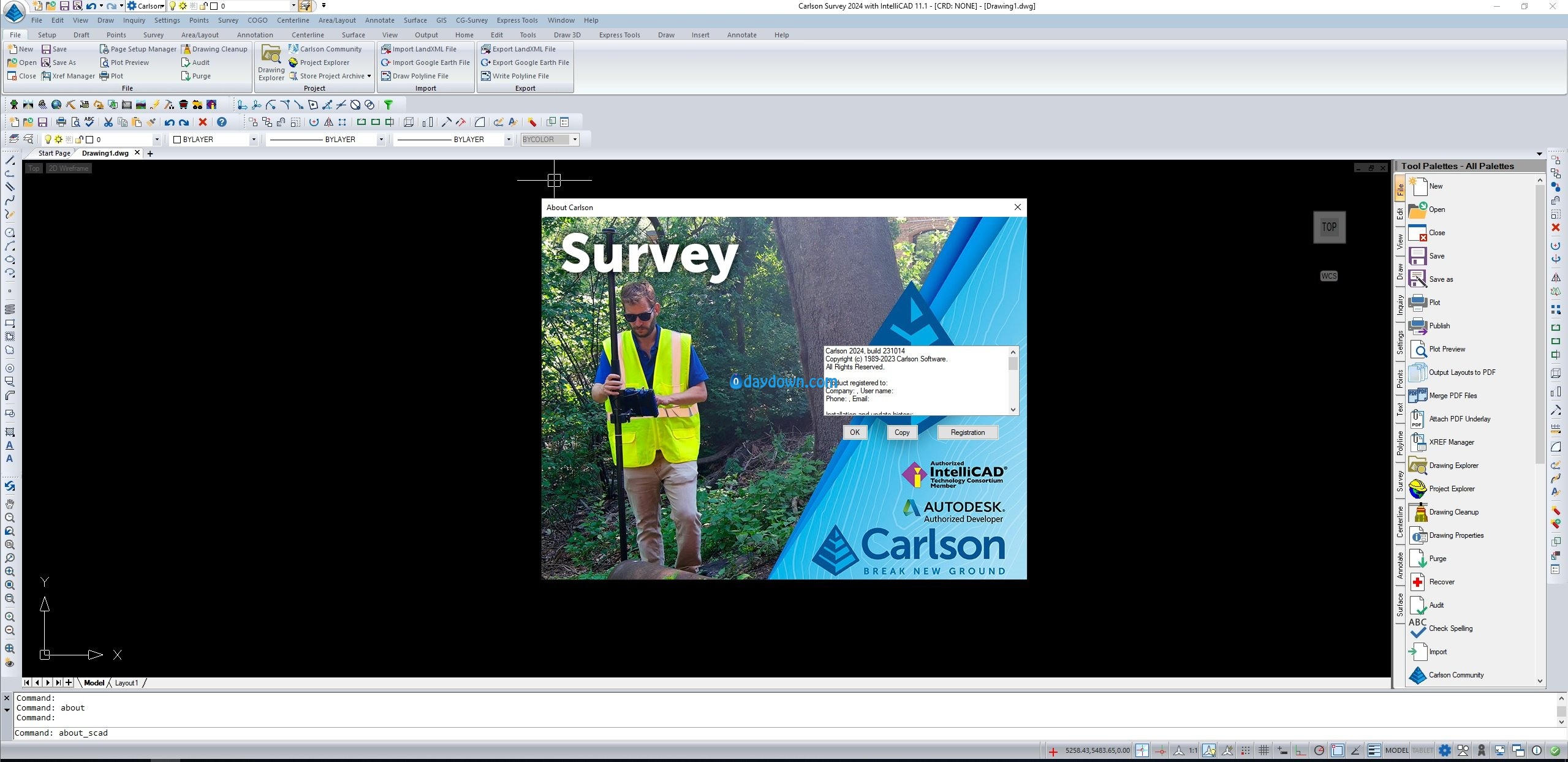Click the pan hand tool in left toolbar
This screenshot has height=762, width=1568.
point(10,504)
